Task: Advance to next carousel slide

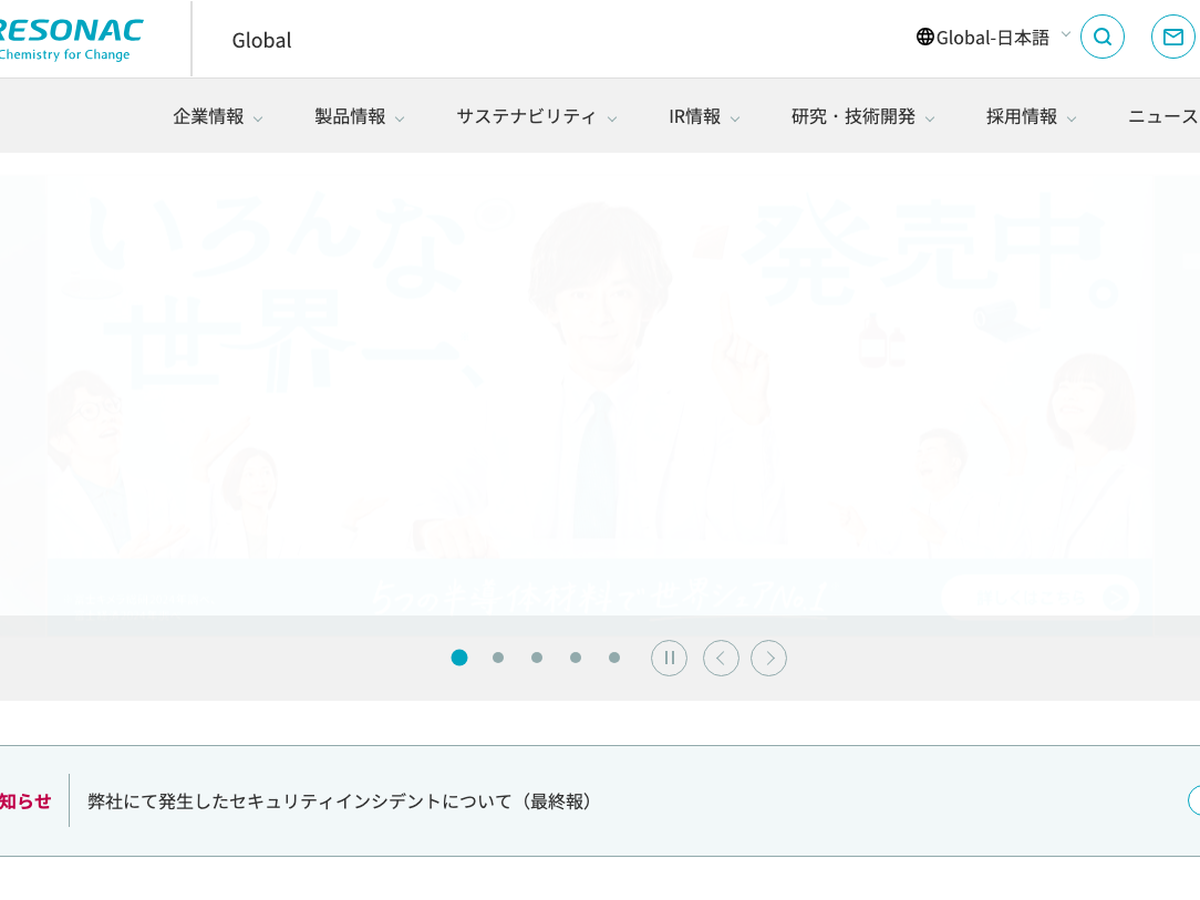Action: (x=769, y=658)
